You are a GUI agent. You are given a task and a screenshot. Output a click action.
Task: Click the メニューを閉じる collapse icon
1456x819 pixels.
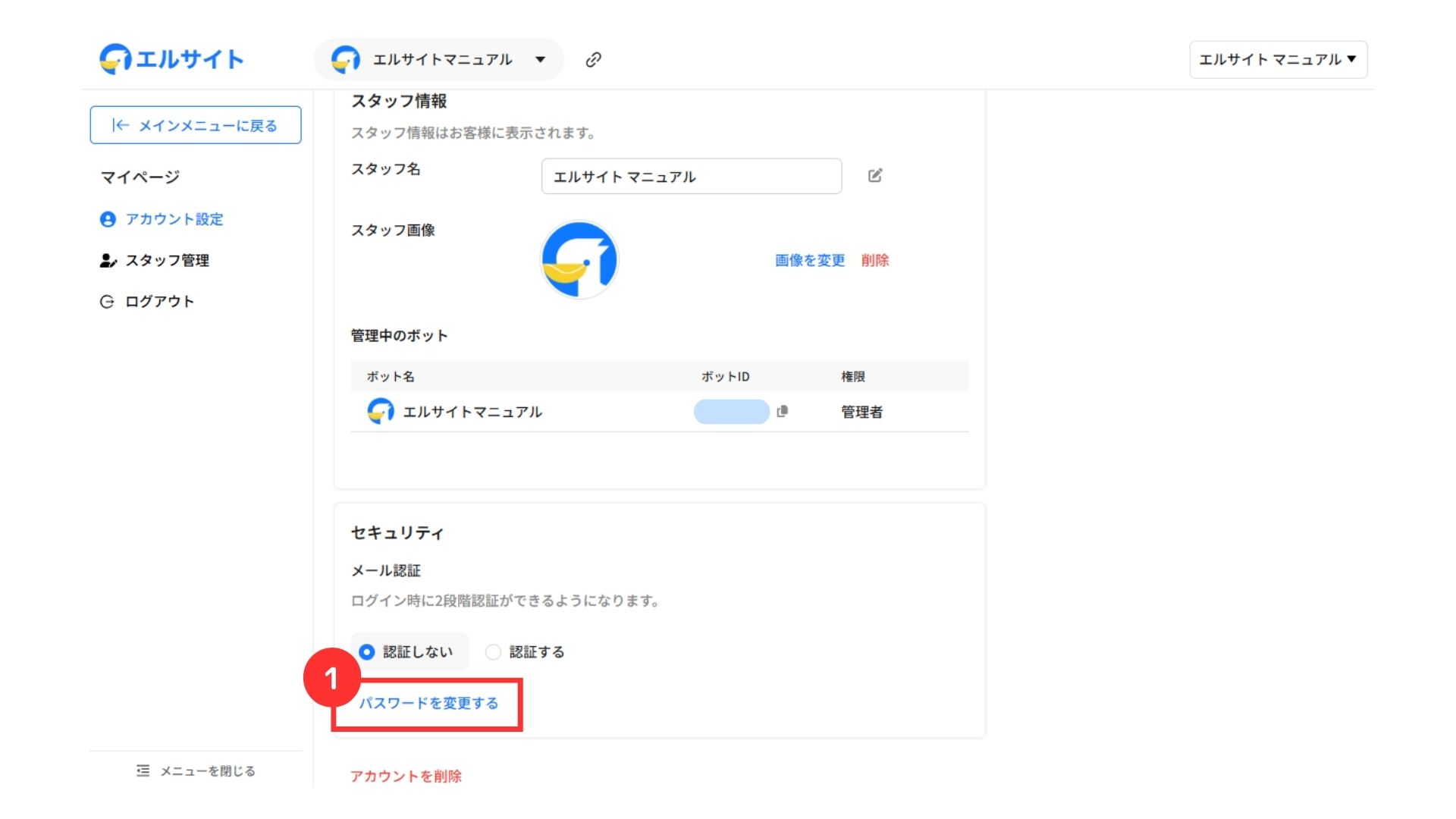(143, 770)
